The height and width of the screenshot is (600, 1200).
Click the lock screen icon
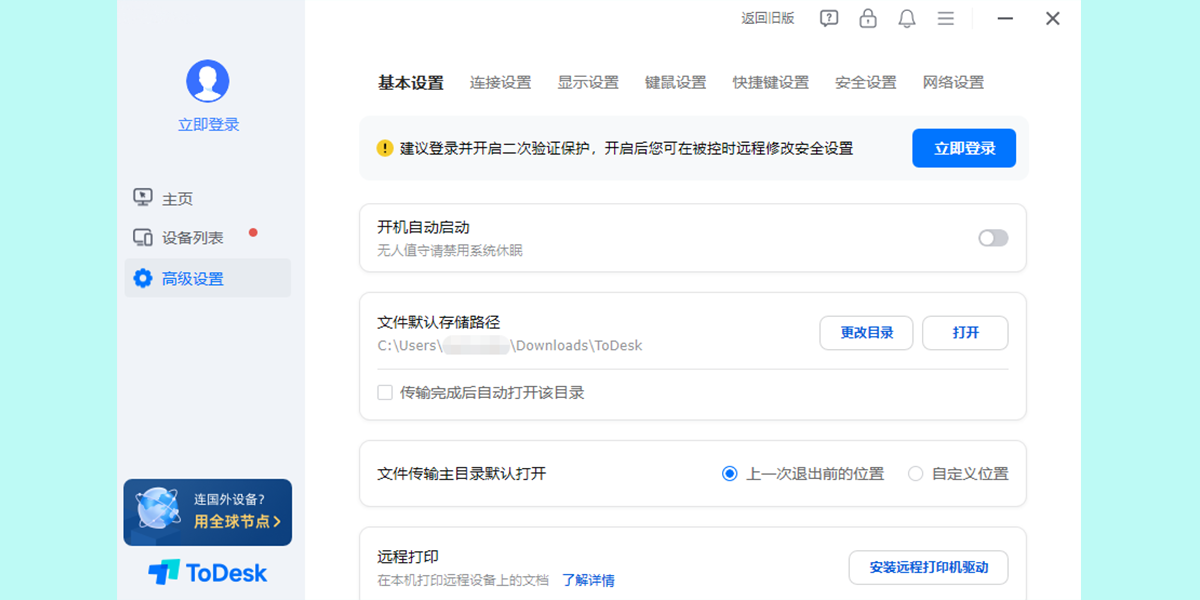[868, 18]
